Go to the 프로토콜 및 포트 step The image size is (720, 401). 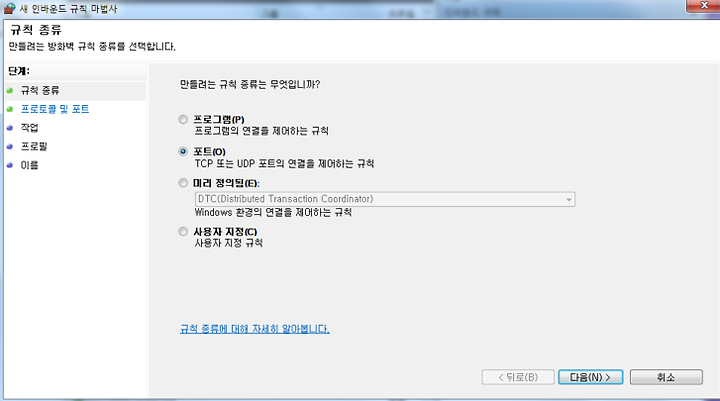[x=55, y=109]
